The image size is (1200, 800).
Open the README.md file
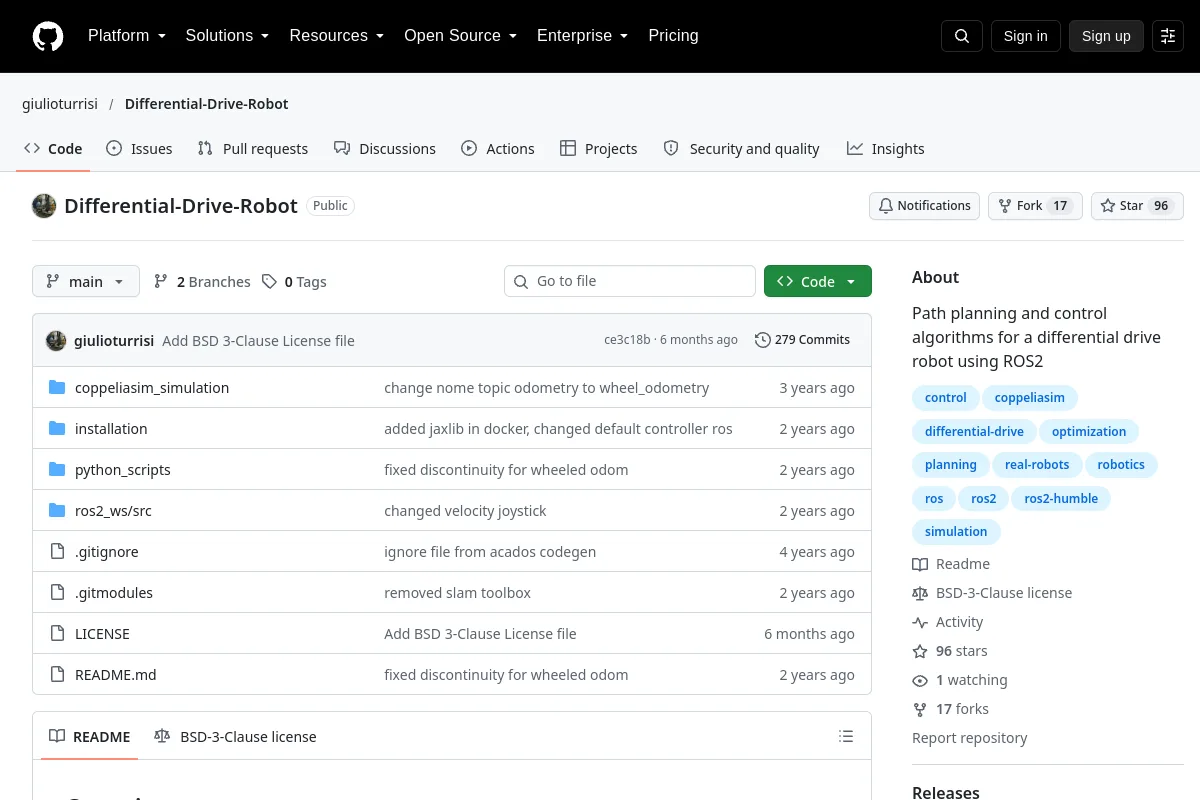click(116, 675)
